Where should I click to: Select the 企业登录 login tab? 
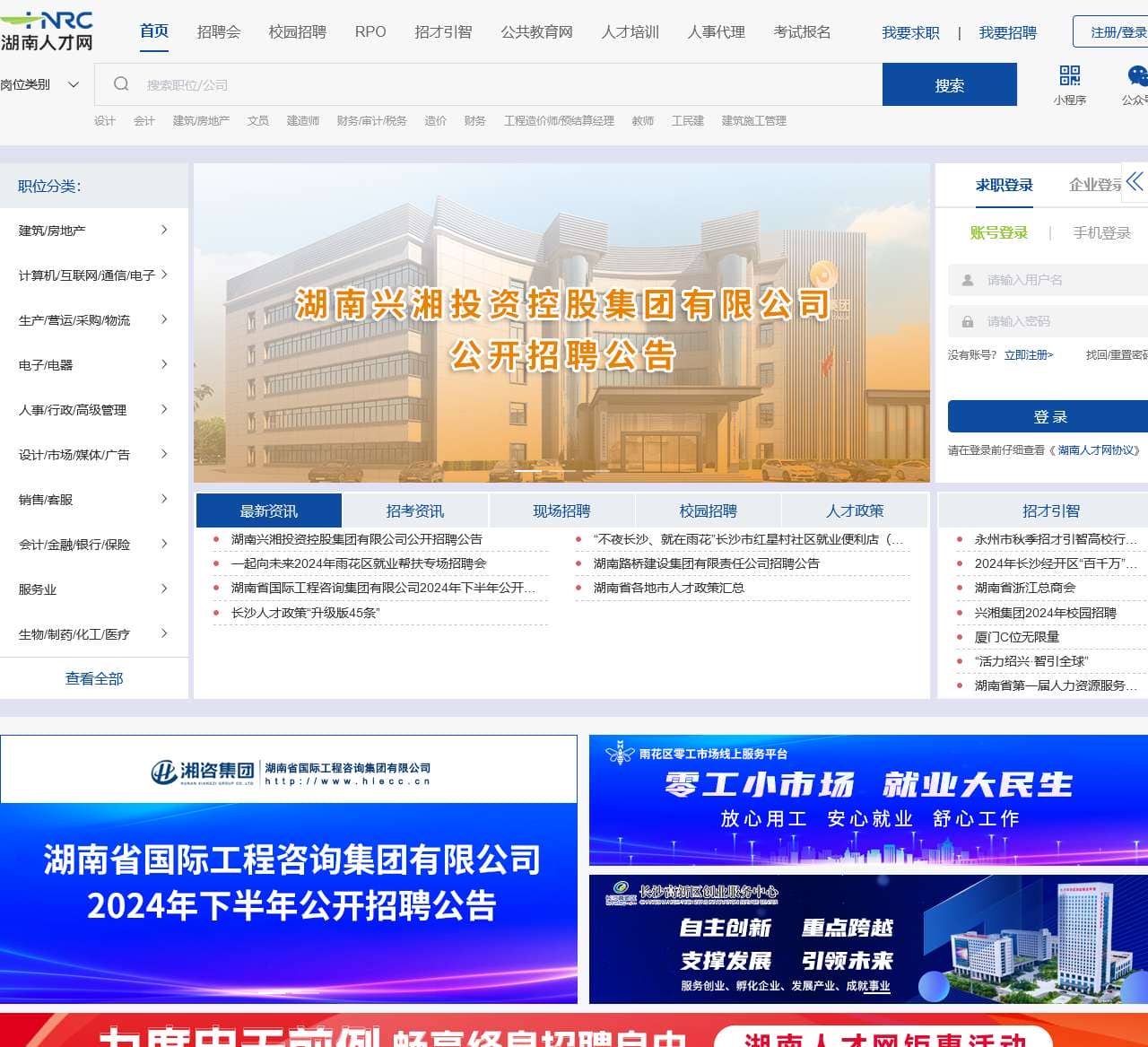click(1096, 185)
